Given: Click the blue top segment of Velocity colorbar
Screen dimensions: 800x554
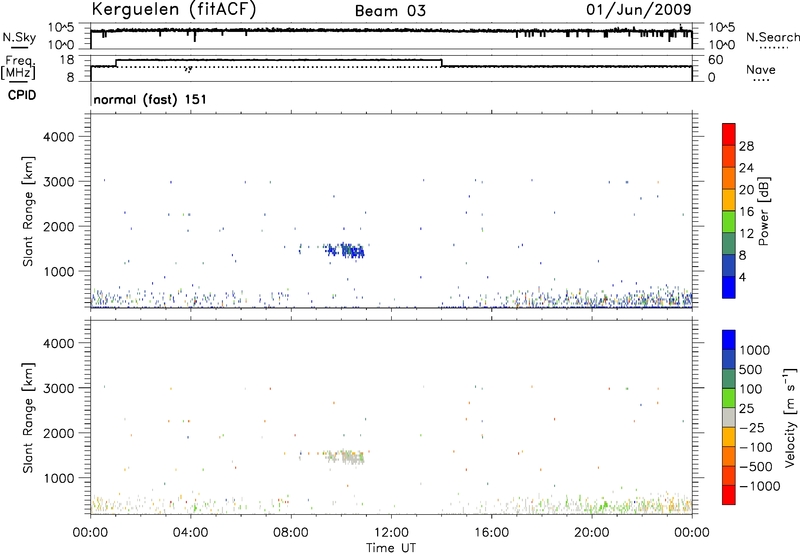Looking at the screenshot, I should [x=729, y=340].
